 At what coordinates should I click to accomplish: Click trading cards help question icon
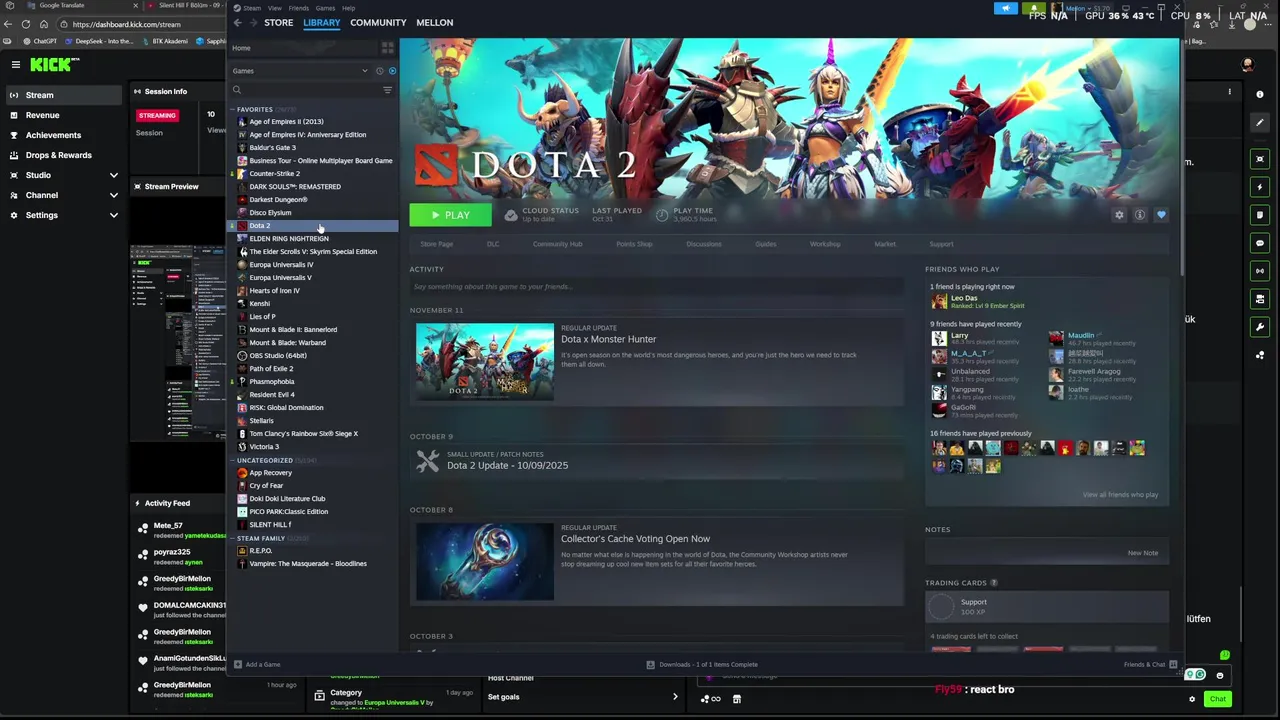tap(993, 583)
